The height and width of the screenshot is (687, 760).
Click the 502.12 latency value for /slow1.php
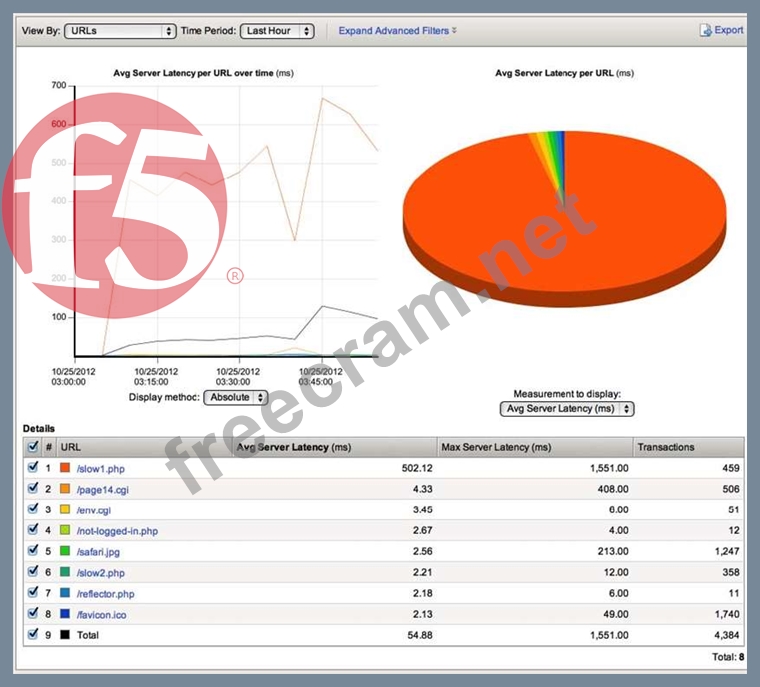click(x=417, y=468)
